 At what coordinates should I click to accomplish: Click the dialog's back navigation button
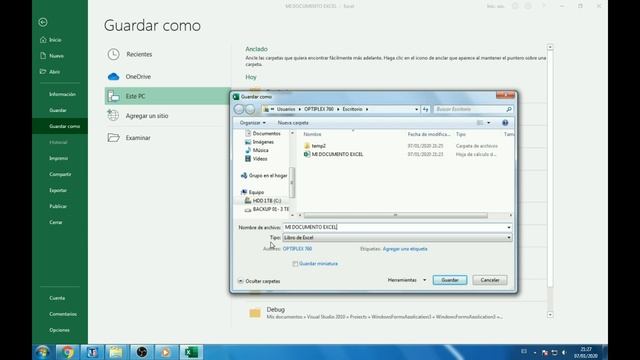click(239, 109)
